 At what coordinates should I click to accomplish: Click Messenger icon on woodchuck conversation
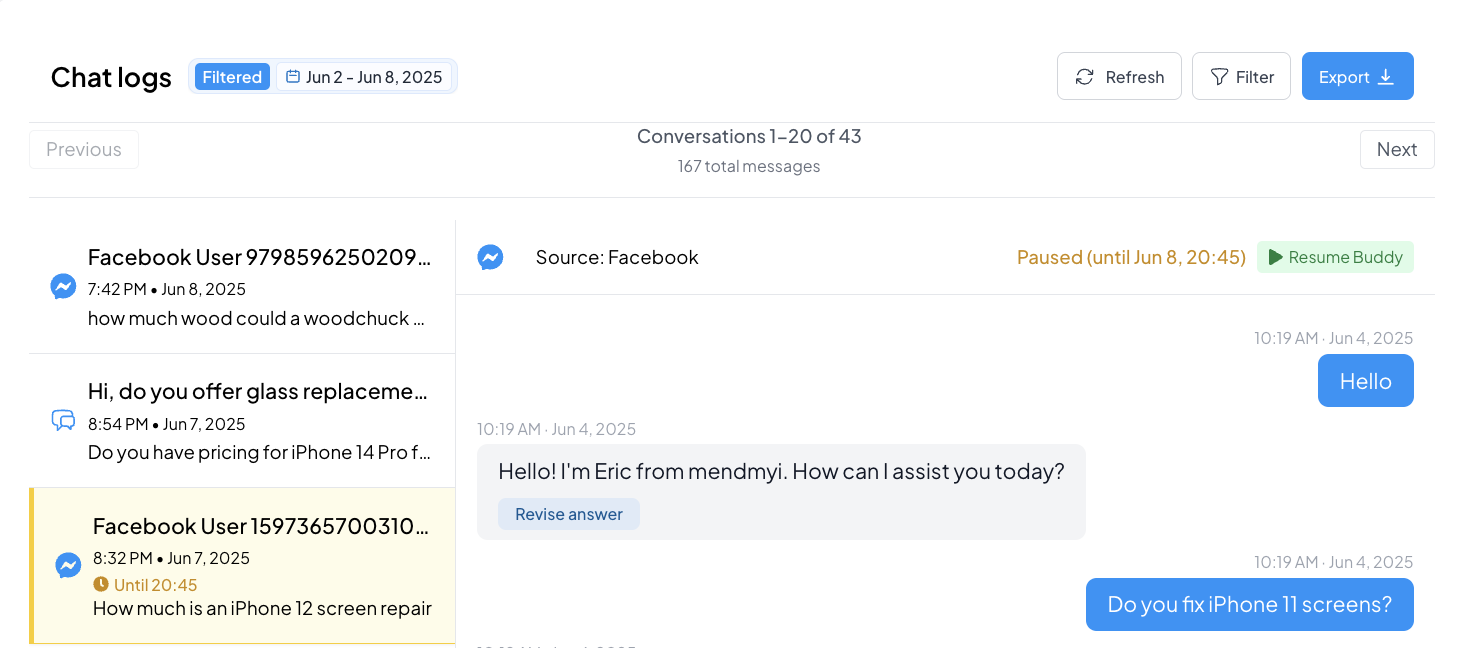coord(63,287)
